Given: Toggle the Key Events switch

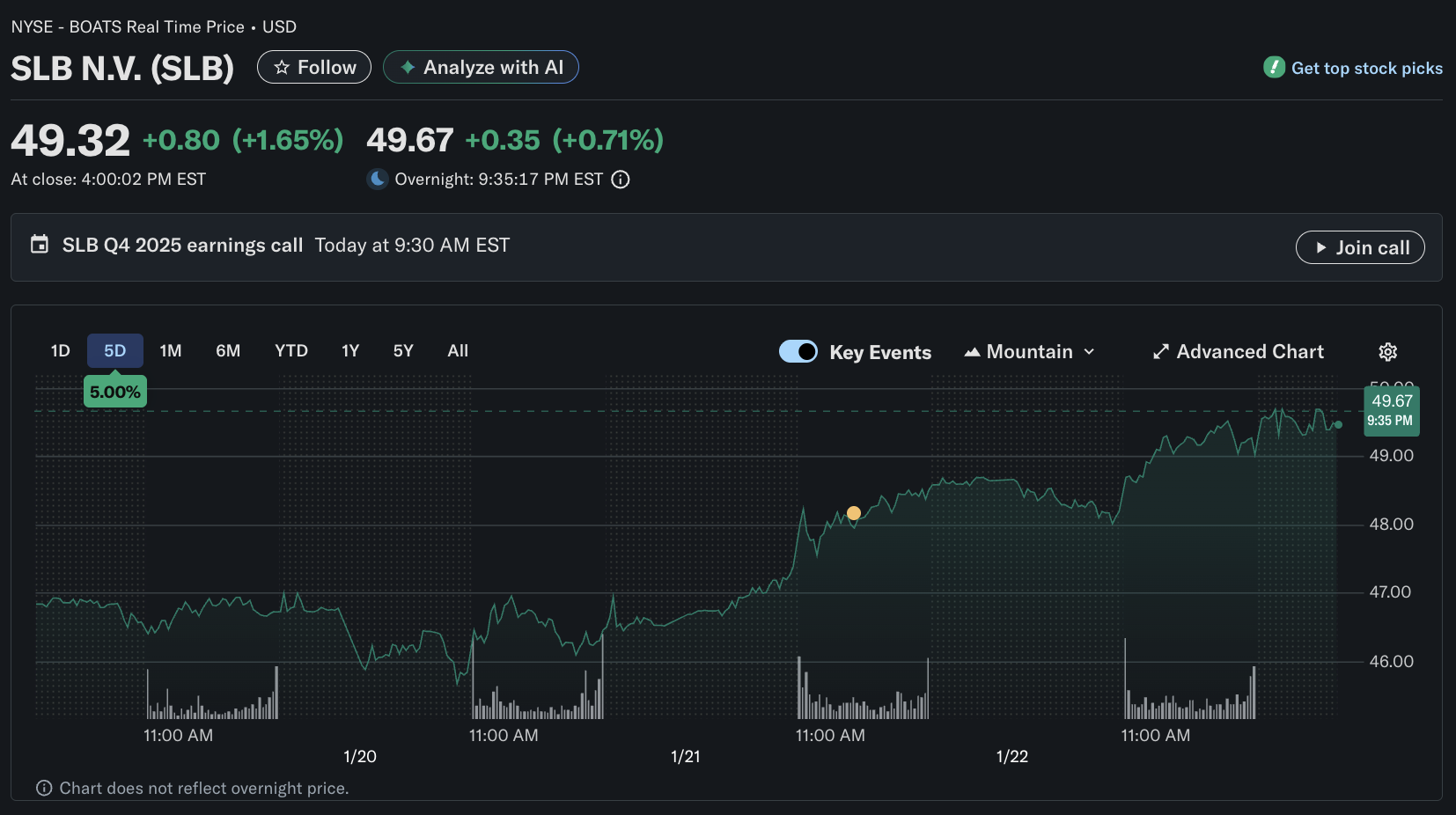Looking at the screenshot, I should coord(798,352).
